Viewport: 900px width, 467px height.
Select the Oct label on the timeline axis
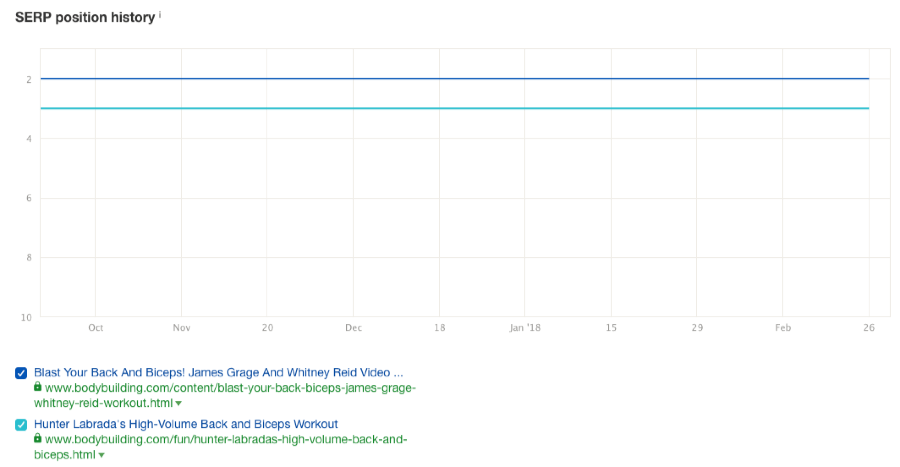[x=96, y=327]
